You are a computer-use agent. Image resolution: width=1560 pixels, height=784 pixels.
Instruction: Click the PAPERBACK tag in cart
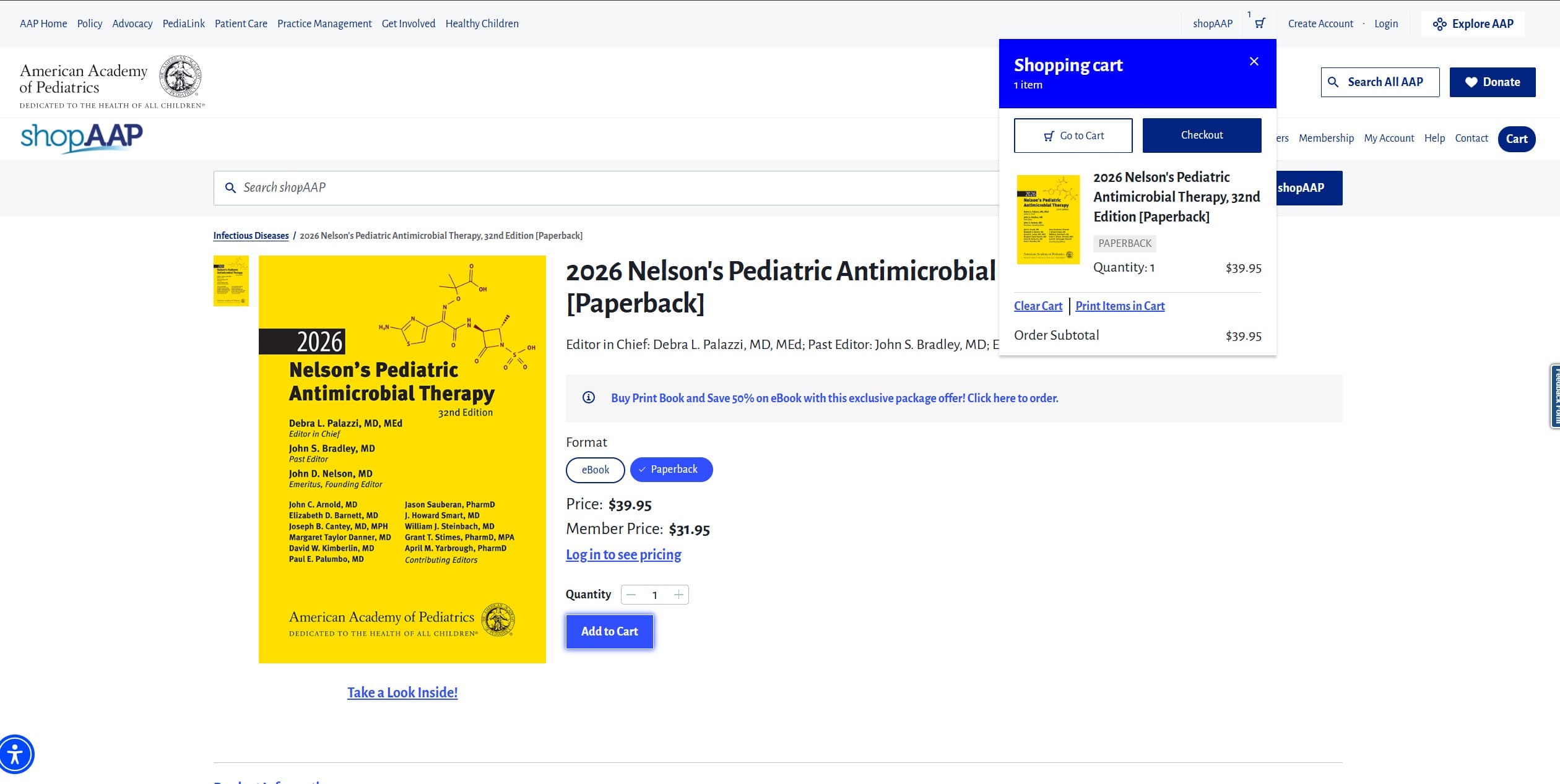1125,243
